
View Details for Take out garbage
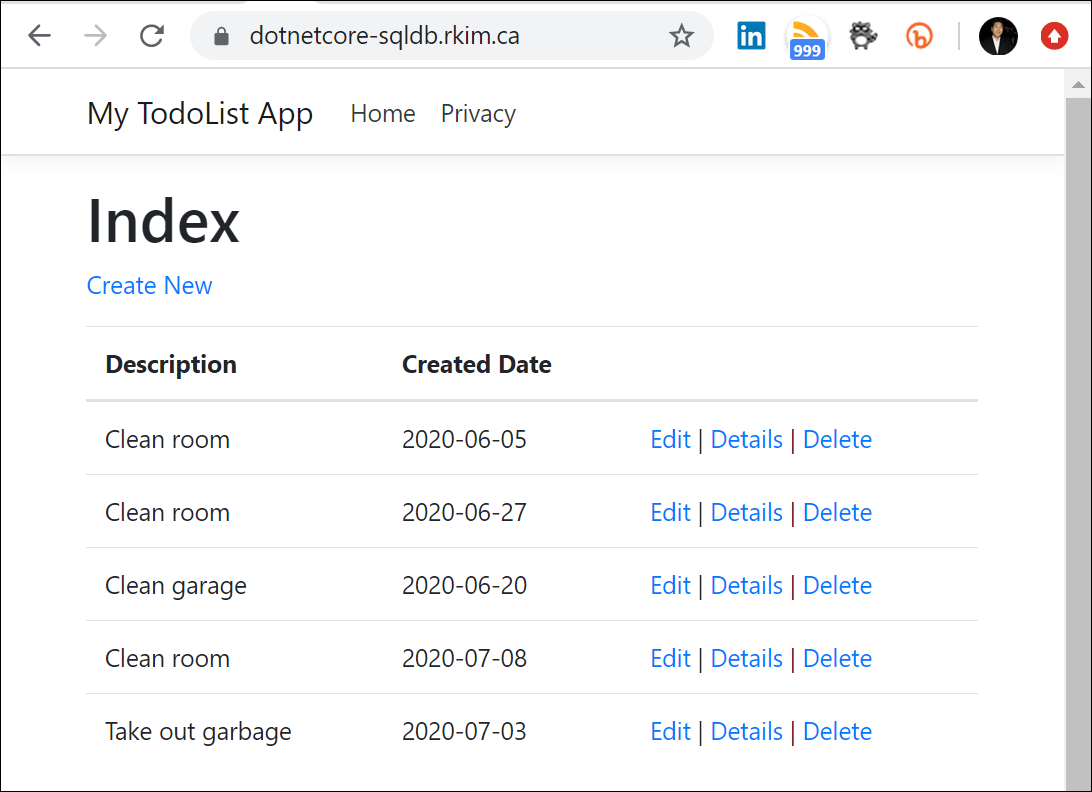tap(747, 731)
